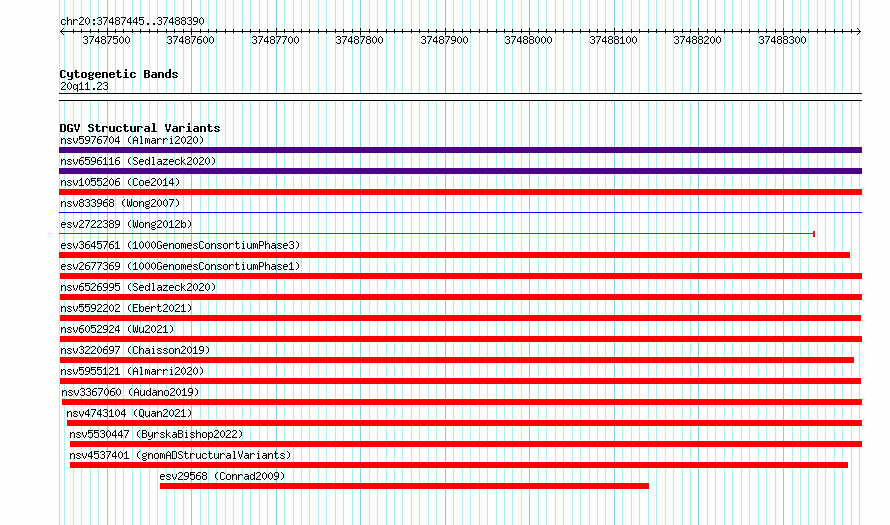
Task: Click the nsv3220697 red variant bar
Action: point(456,360)
